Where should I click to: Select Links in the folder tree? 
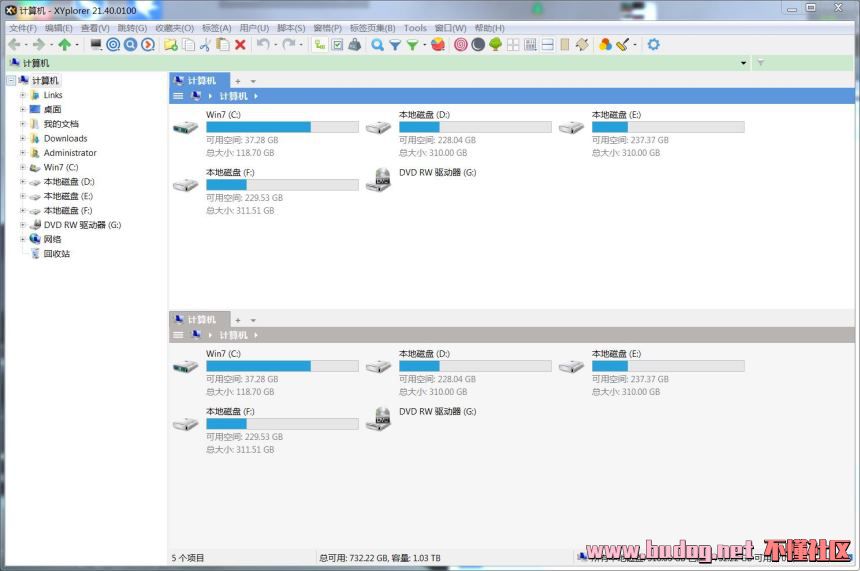pos(53,95)
